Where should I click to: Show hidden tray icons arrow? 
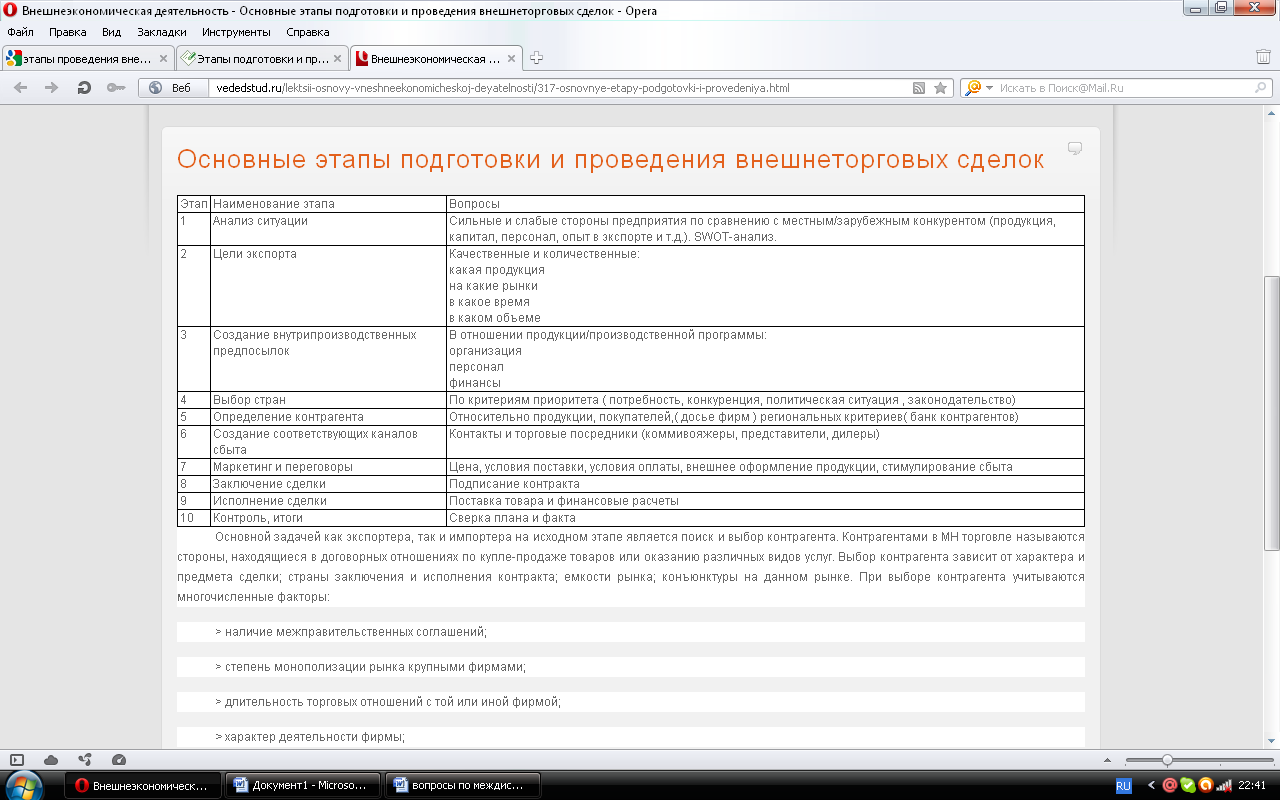(x=1150, y=786)
